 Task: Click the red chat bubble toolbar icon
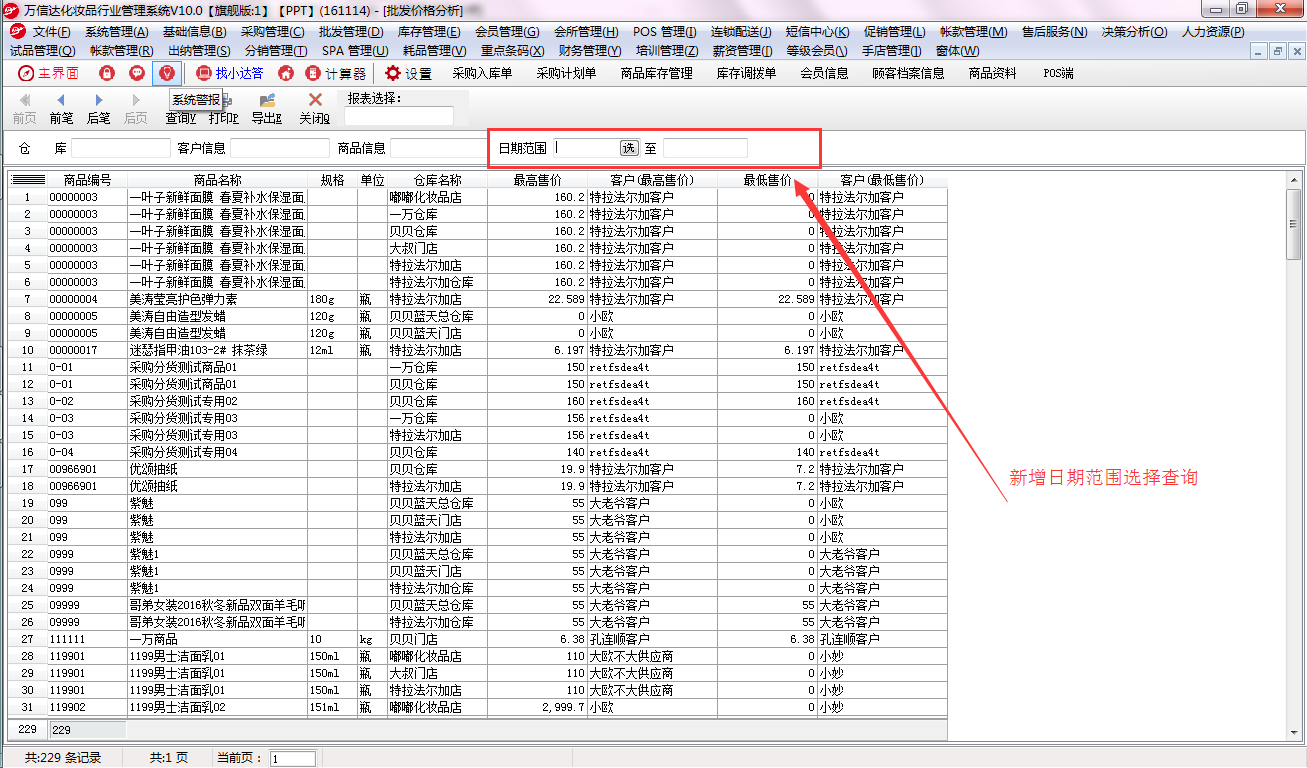137,73
